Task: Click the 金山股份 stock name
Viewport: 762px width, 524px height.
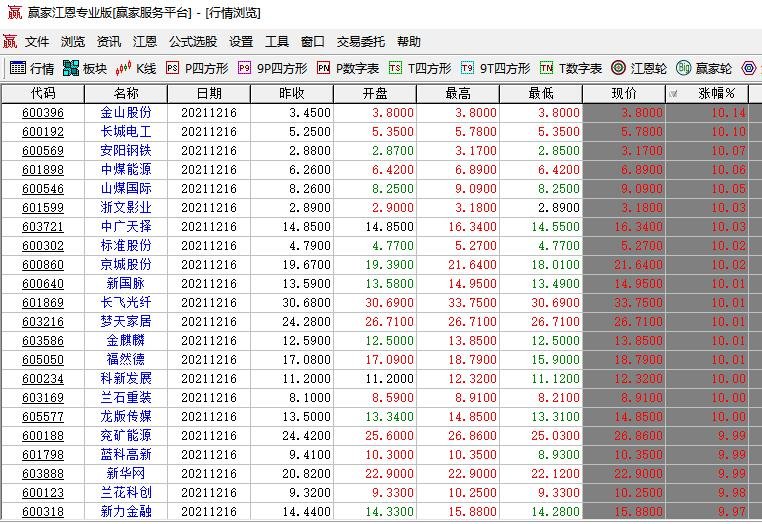Action: (x=126, y=112)
